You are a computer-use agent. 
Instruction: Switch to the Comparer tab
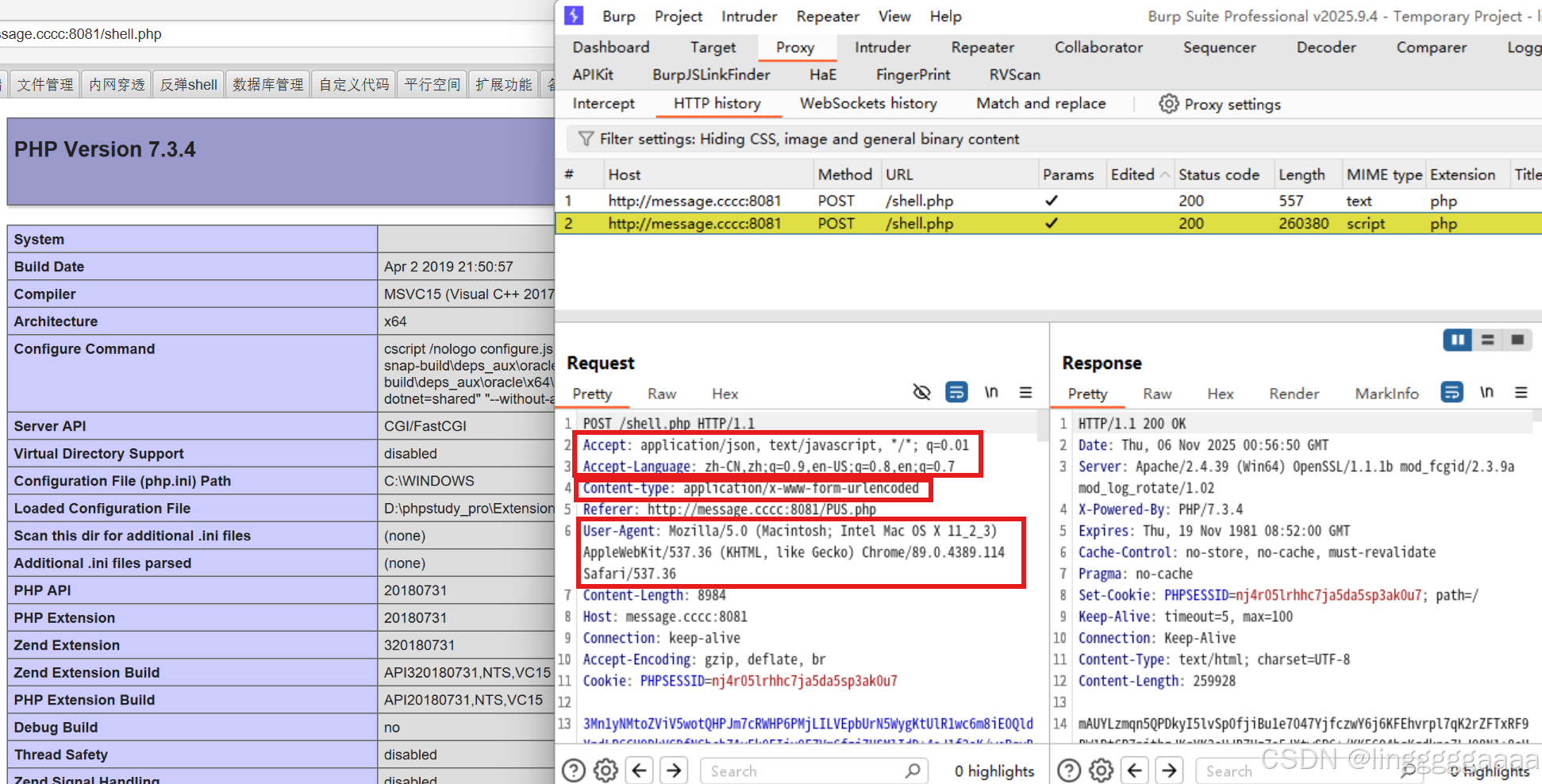point(1432,48)
